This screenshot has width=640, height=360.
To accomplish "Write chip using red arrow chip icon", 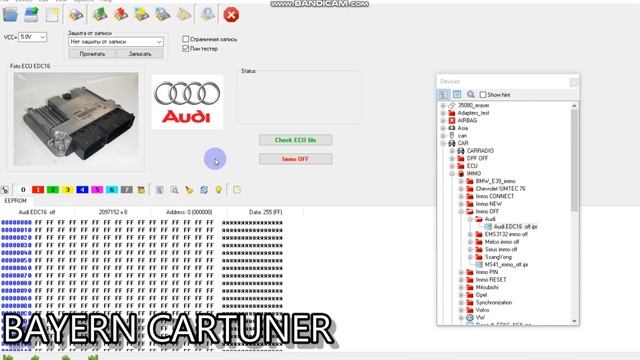I will (x=120, y=15).
